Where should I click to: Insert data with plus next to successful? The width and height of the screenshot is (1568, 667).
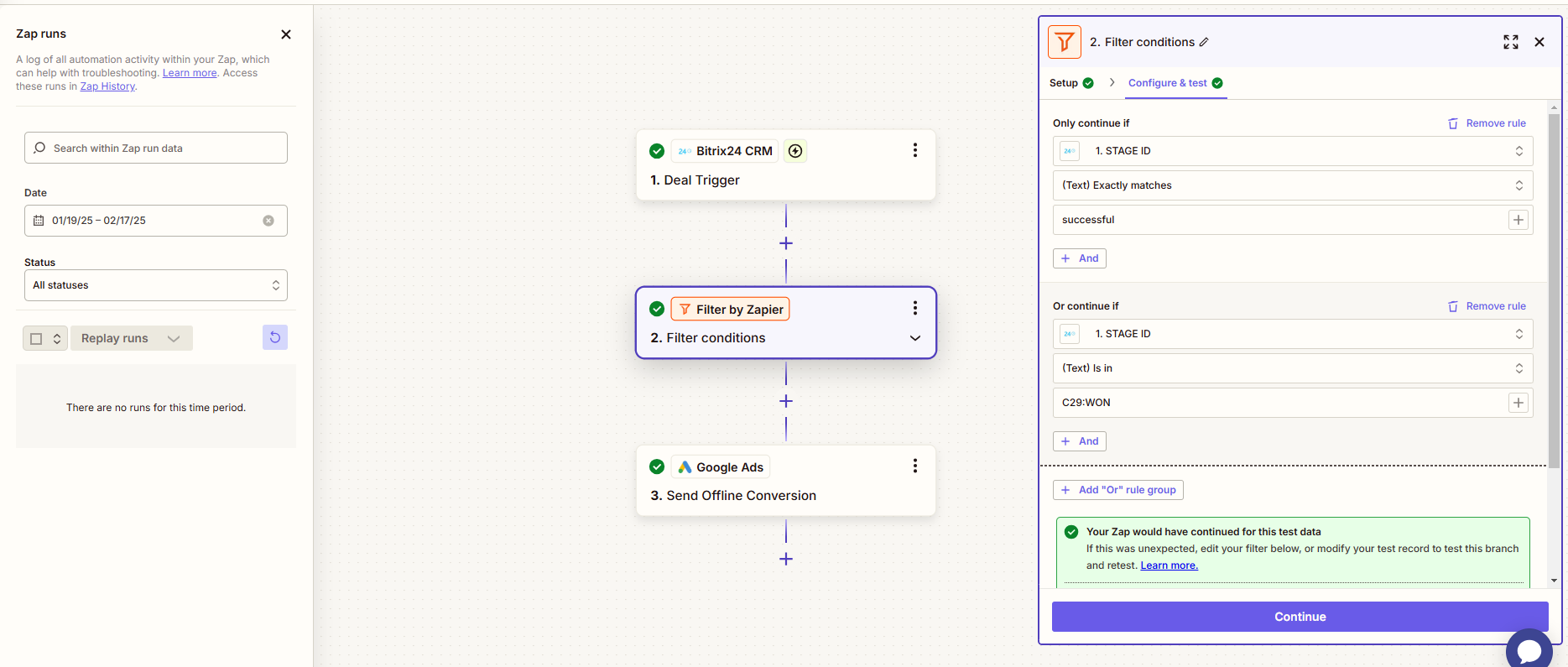[1519, 220]
